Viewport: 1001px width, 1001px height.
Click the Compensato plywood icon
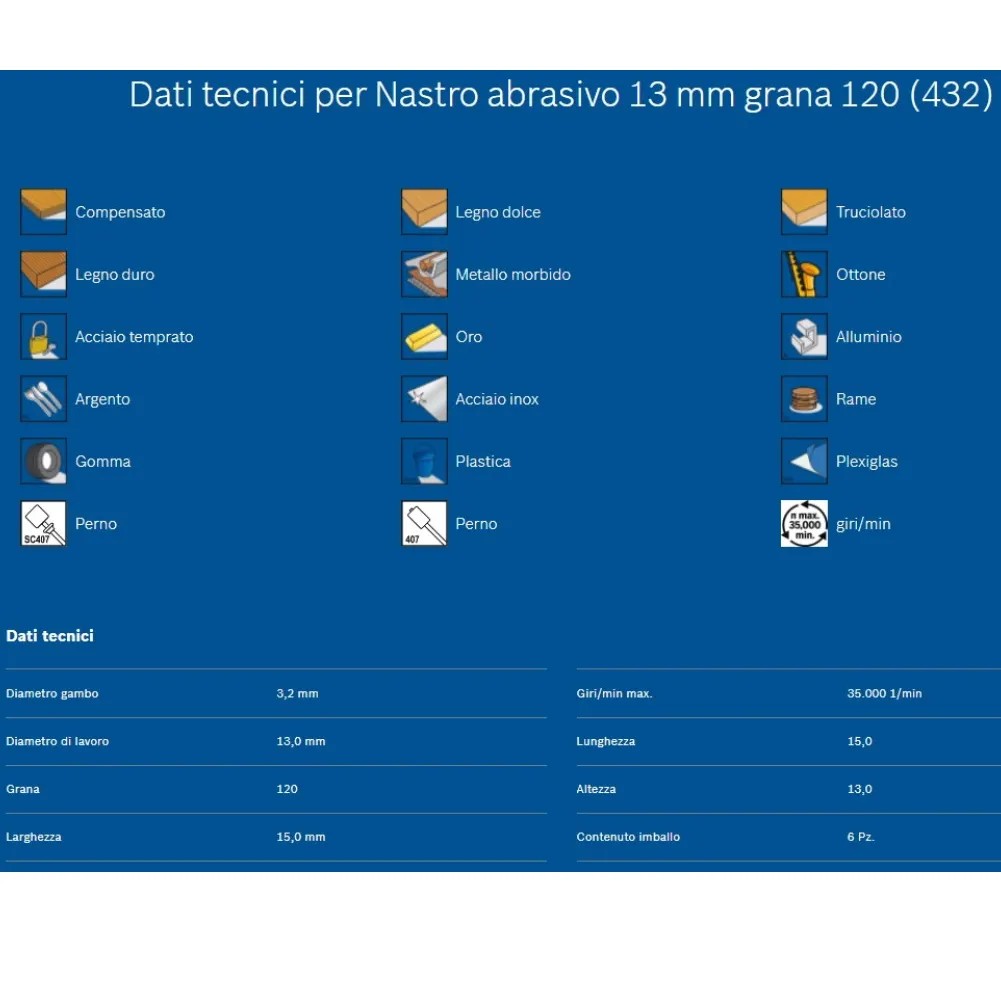point(43,212)
